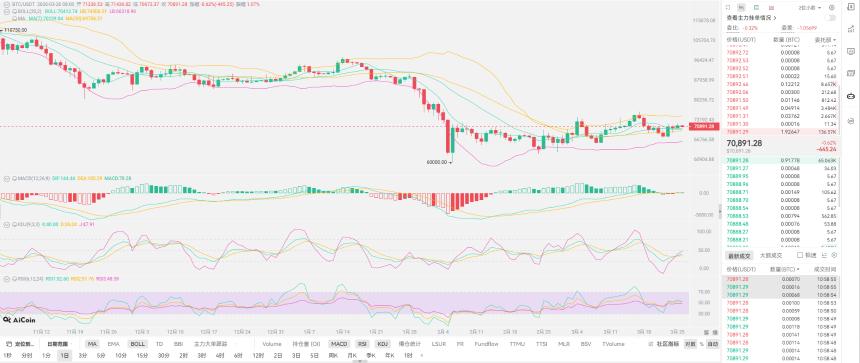Switch price axis to percent mode

point(701,344)
